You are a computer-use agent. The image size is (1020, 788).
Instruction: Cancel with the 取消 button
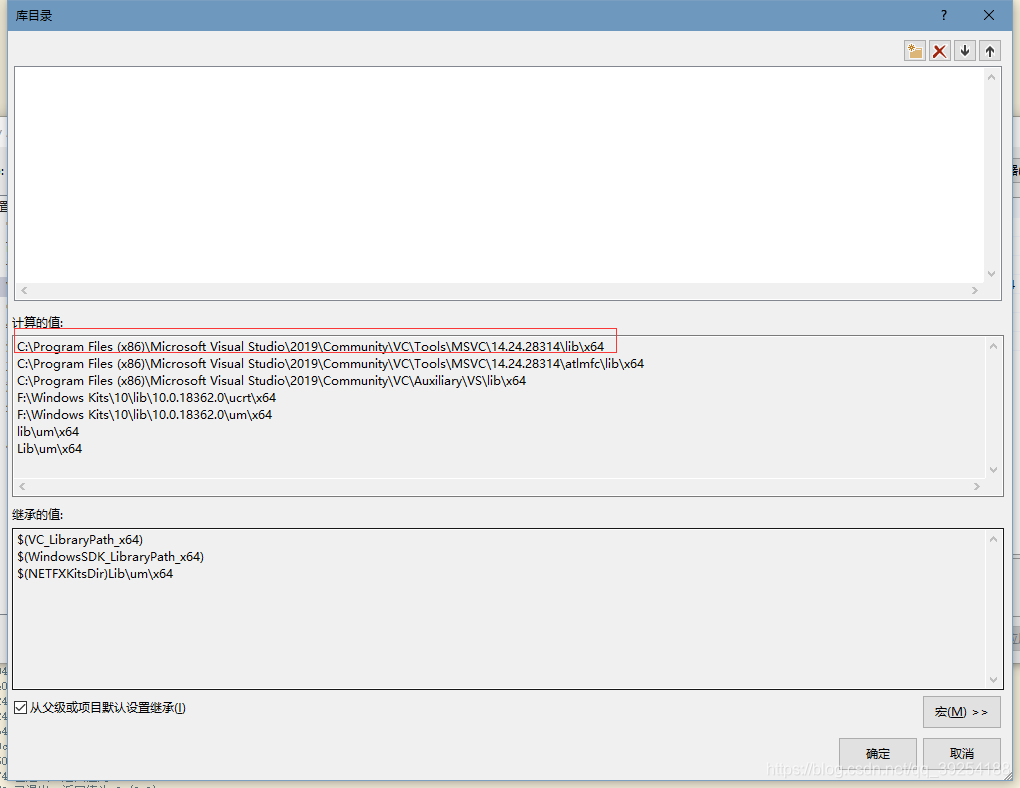click(961, 754)
